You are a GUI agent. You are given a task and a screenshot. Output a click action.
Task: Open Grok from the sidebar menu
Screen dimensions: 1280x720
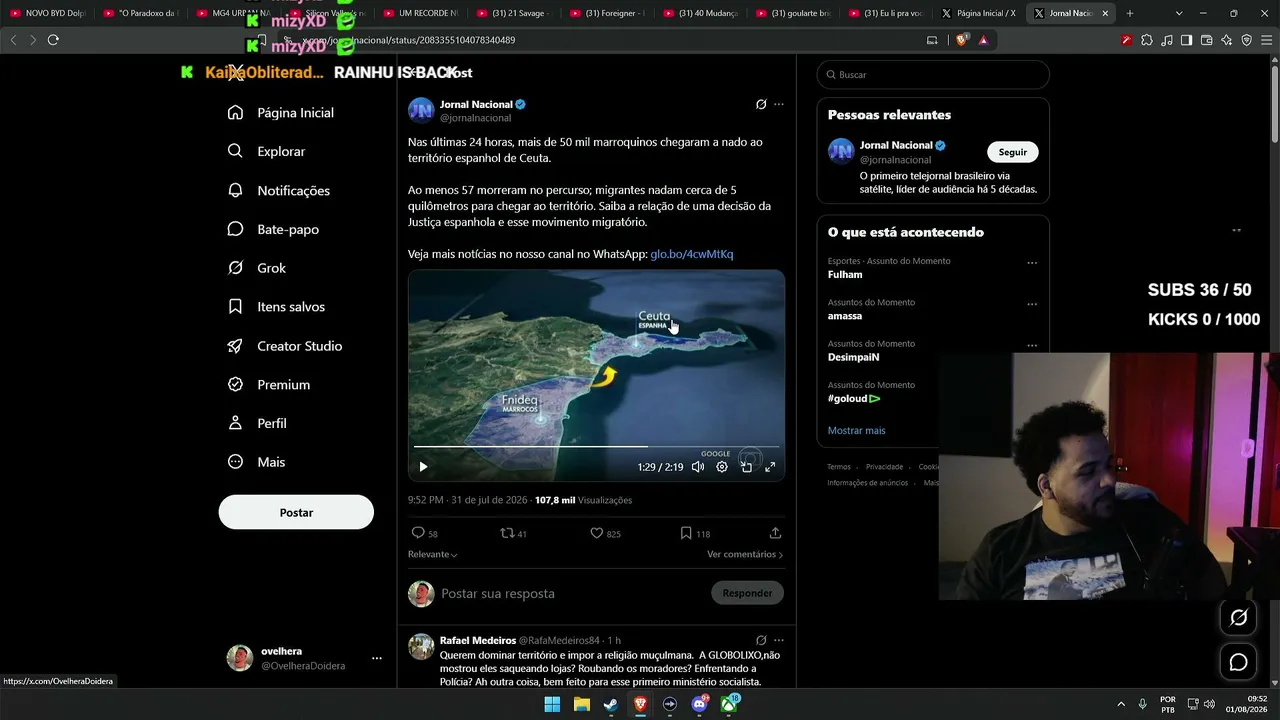(257, 268)
